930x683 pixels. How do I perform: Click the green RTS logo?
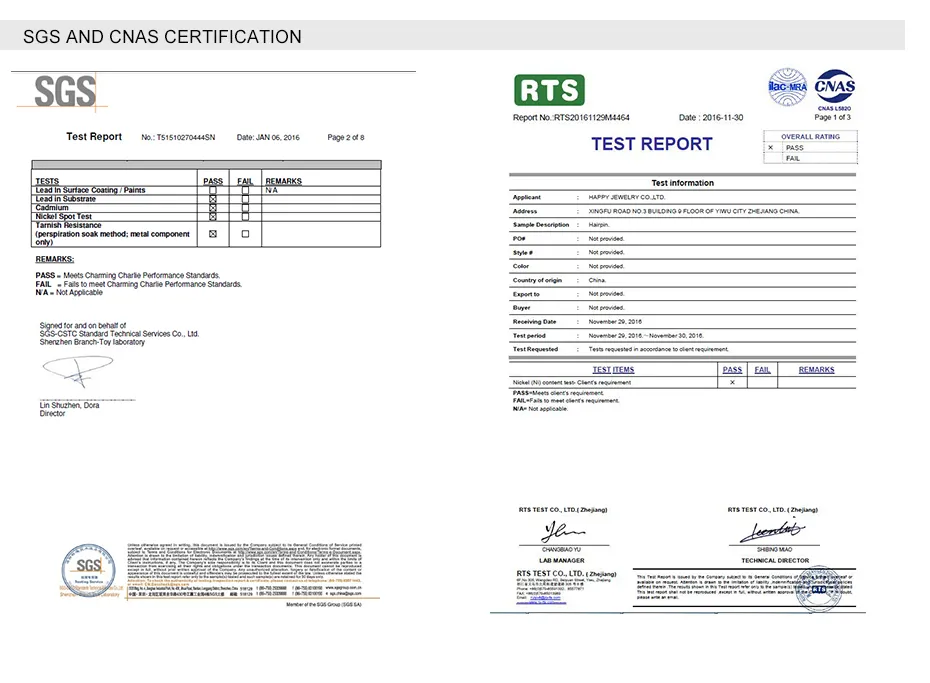(x=549, y=90)
